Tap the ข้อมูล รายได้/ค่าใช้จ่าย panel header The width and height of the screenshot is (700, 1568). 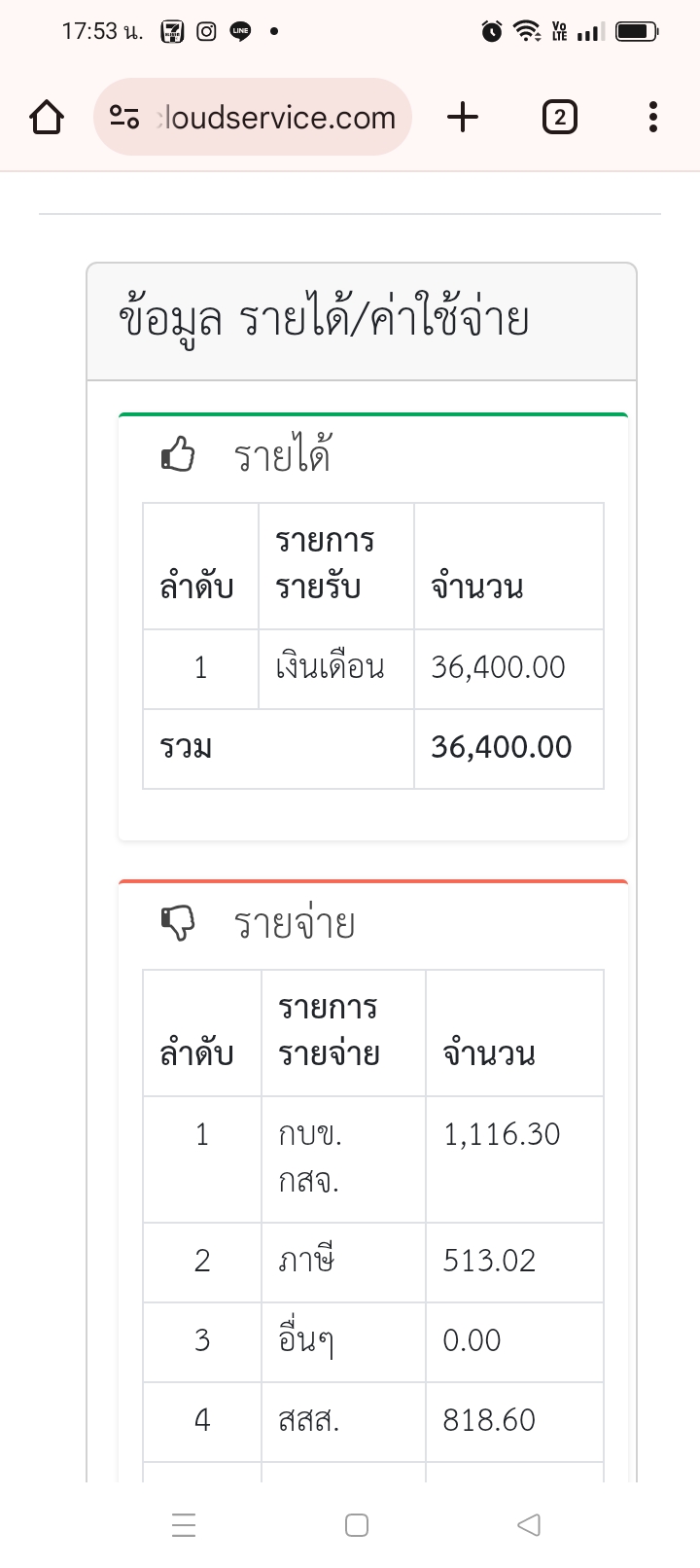[324, 320]
